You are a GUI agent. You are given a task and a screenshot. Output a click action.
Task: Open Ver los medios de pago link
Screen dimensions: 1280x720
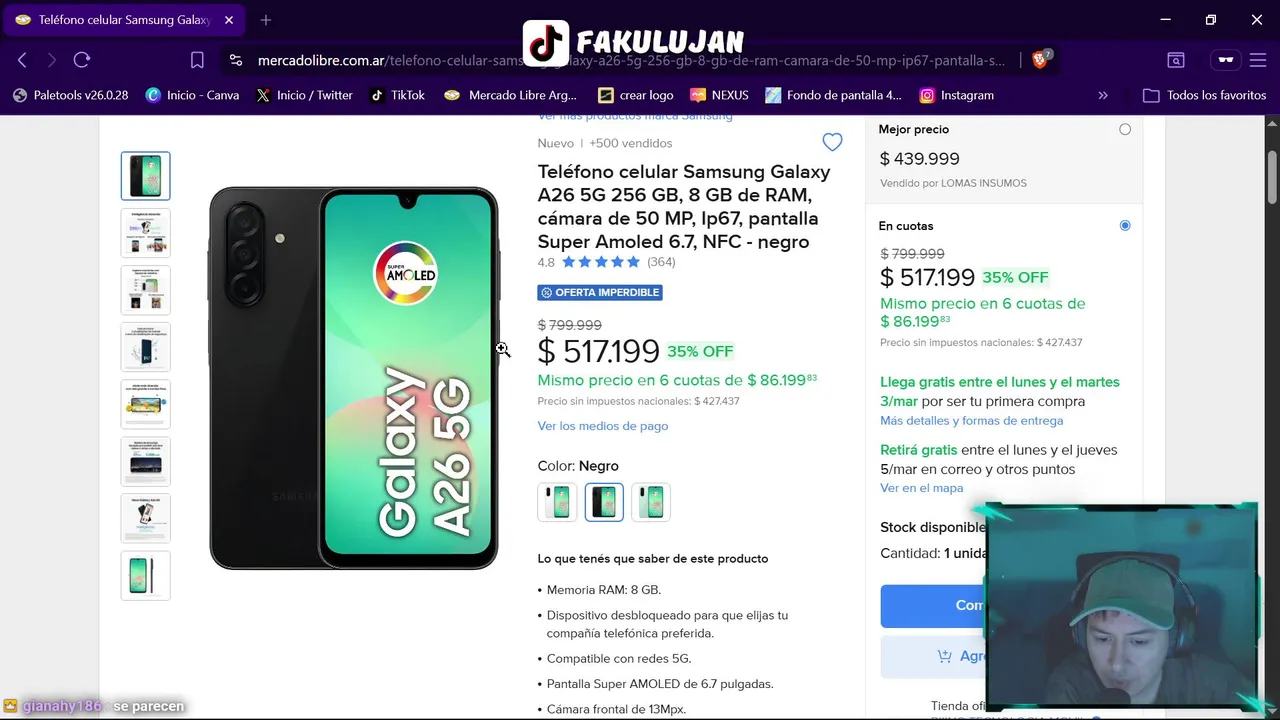(x=603, y=426)
